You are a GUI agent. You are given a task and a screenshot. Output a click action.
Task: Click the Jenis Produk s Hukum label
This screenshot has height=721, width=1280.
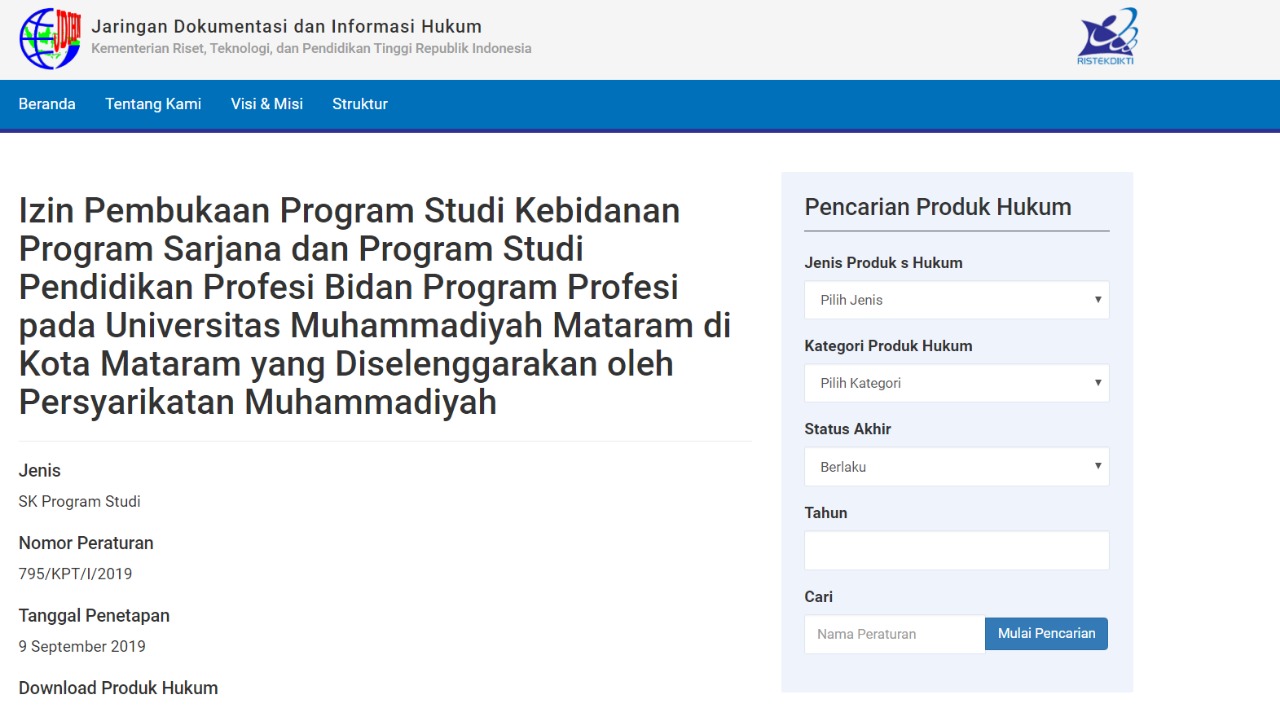pyautogui.click(x=883, y=263)
